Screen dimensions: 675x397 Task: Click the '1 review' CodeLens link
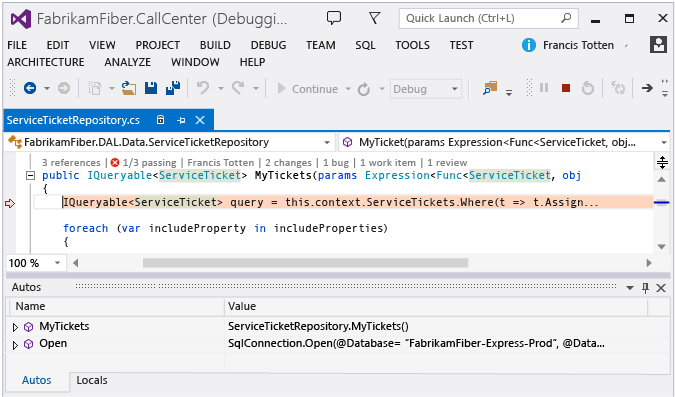pyautogui.click(x=447, y=163)
